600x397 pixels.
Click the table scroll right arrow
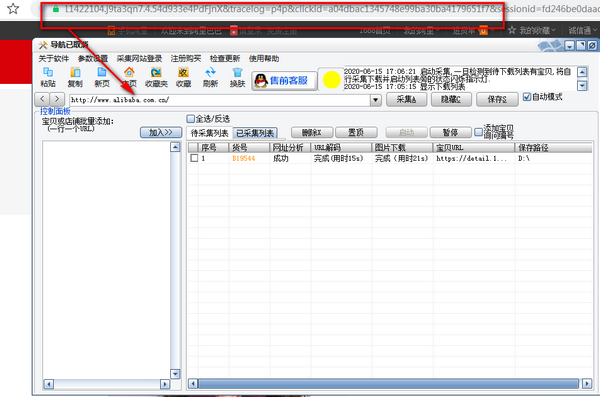(587, 384)
